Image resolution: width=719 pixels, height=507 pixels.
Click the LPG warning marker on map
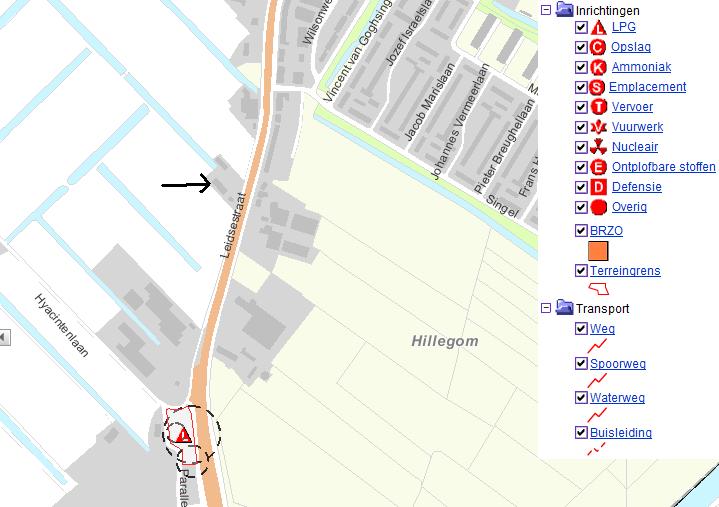coord(183,435)
